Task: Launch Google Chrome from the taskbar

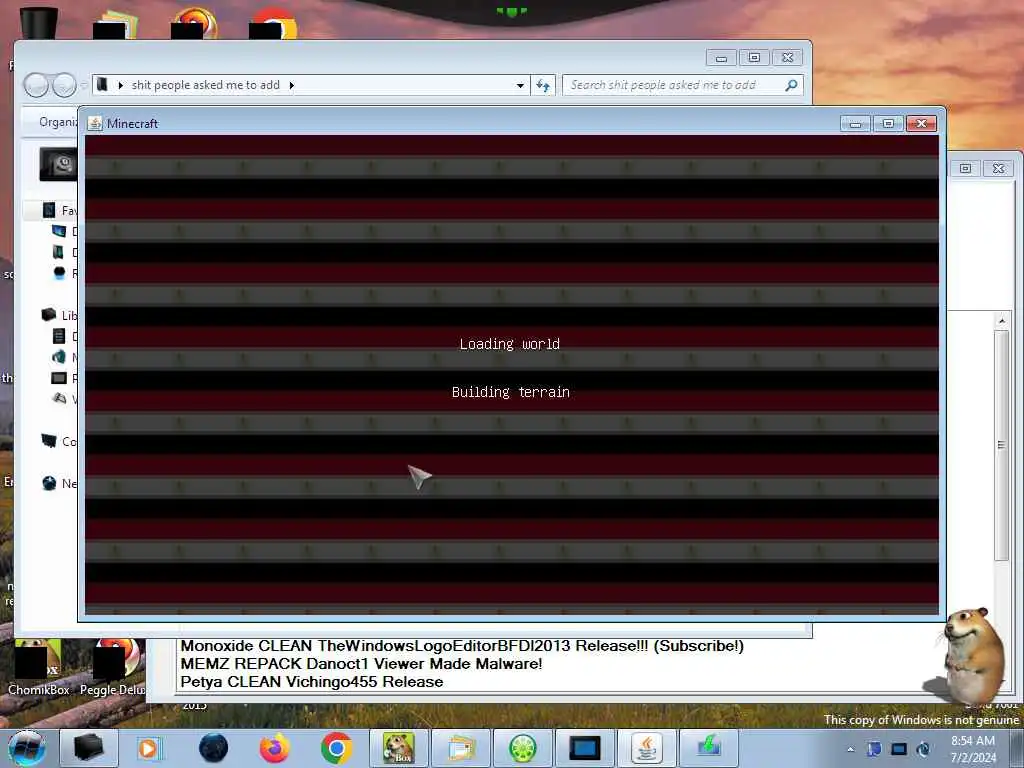Action: pyautogui.click(x=336, y=748)
